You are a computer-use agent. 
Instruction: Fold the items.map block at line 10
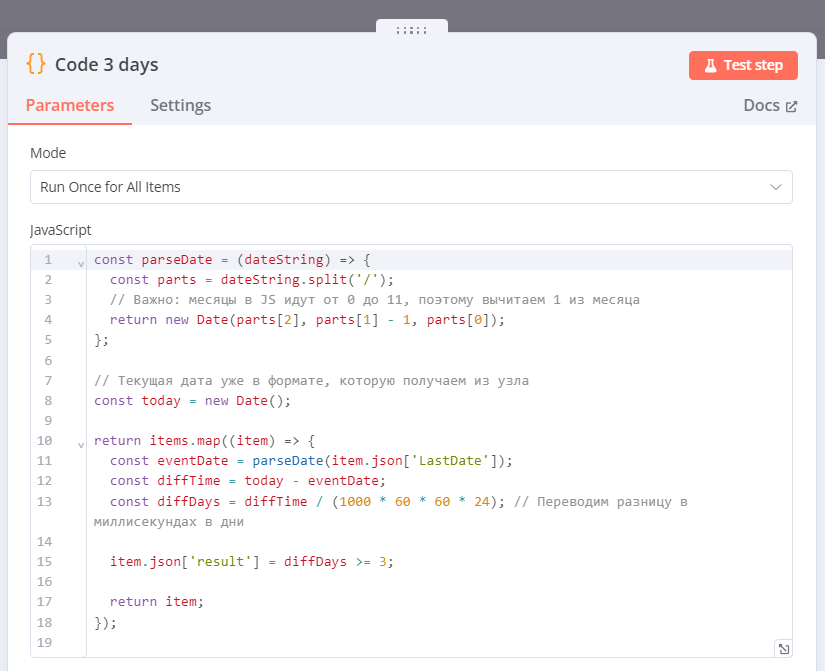pos(80,443)
